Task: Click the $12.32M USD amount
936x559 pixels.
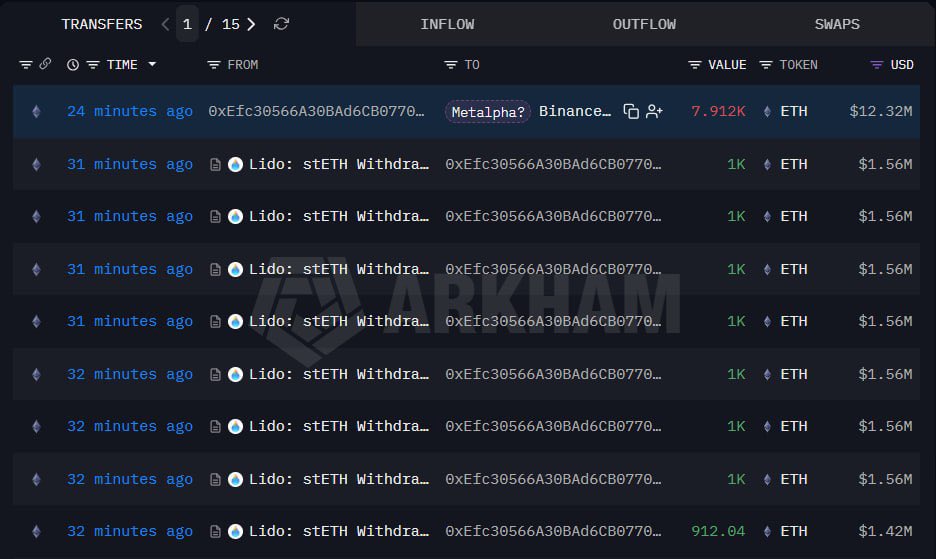Action: click(880, 112)
